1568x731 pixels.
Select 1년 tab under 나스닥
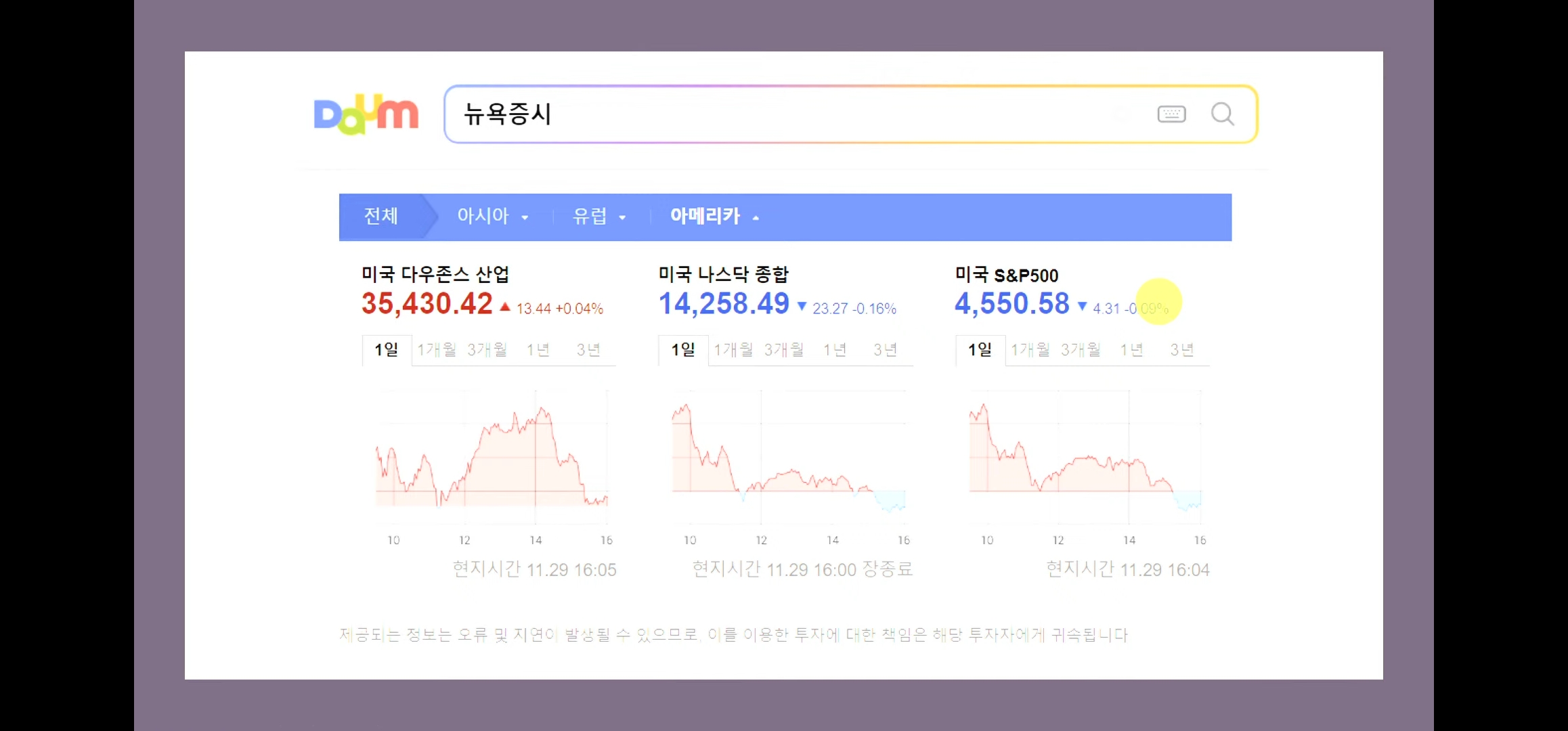click(835, 350)
